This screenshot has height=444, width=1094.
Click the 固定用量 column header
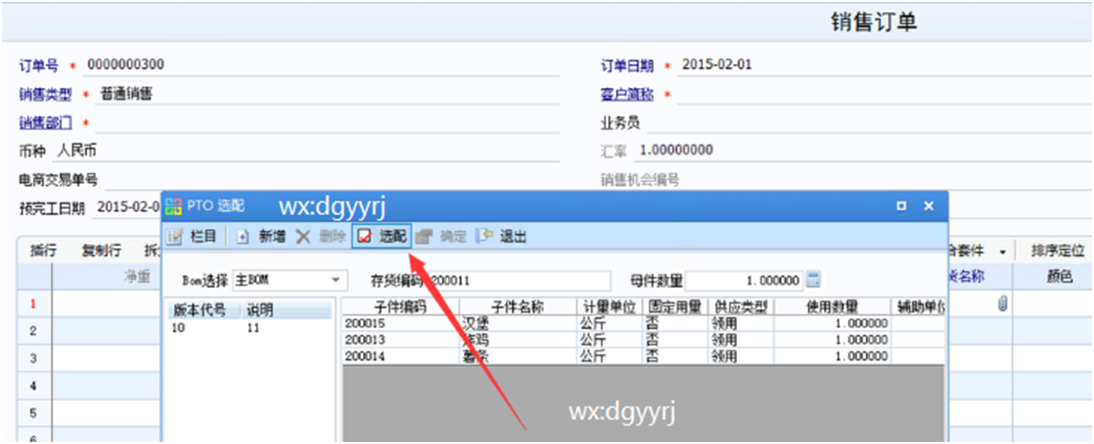point(673,307)
